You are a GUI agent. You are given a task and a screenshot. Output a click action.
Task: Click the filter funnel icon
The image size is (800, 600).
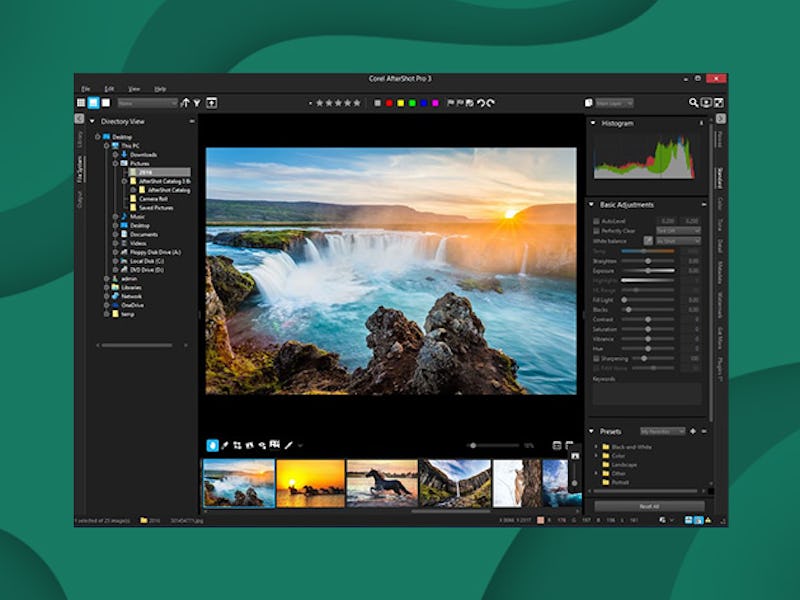click(x=196, y=103)
